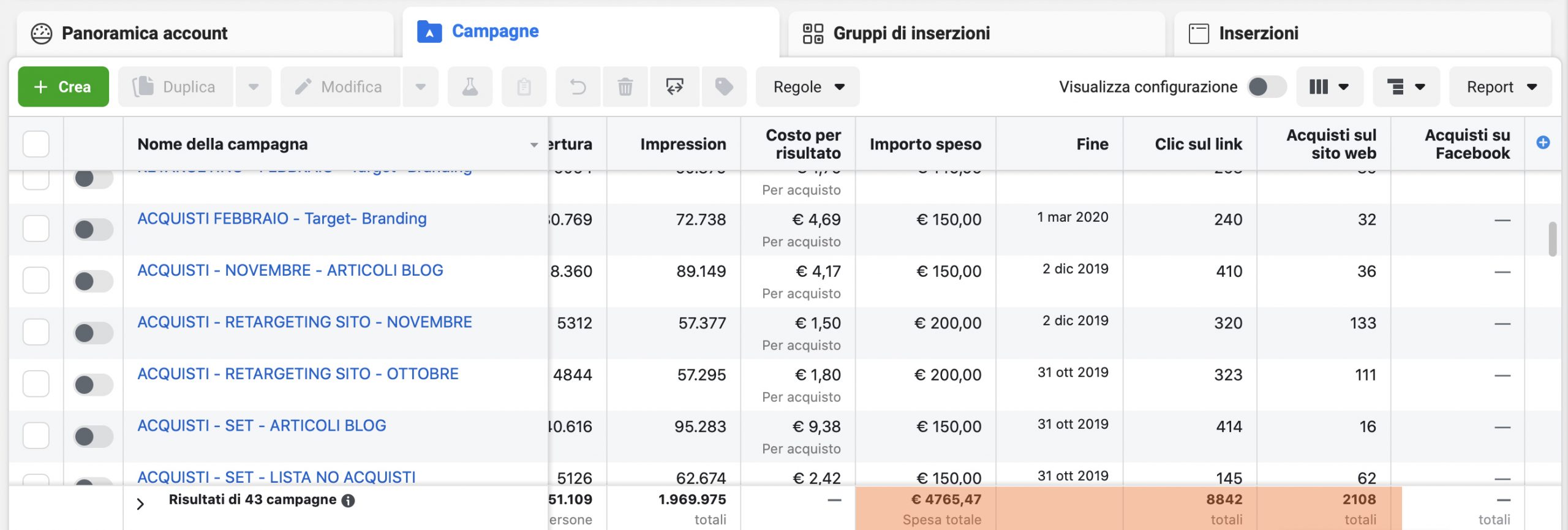This screenshot has width=1568, height=530.
Task: Open the Regole dropdown
Action: 807,87
